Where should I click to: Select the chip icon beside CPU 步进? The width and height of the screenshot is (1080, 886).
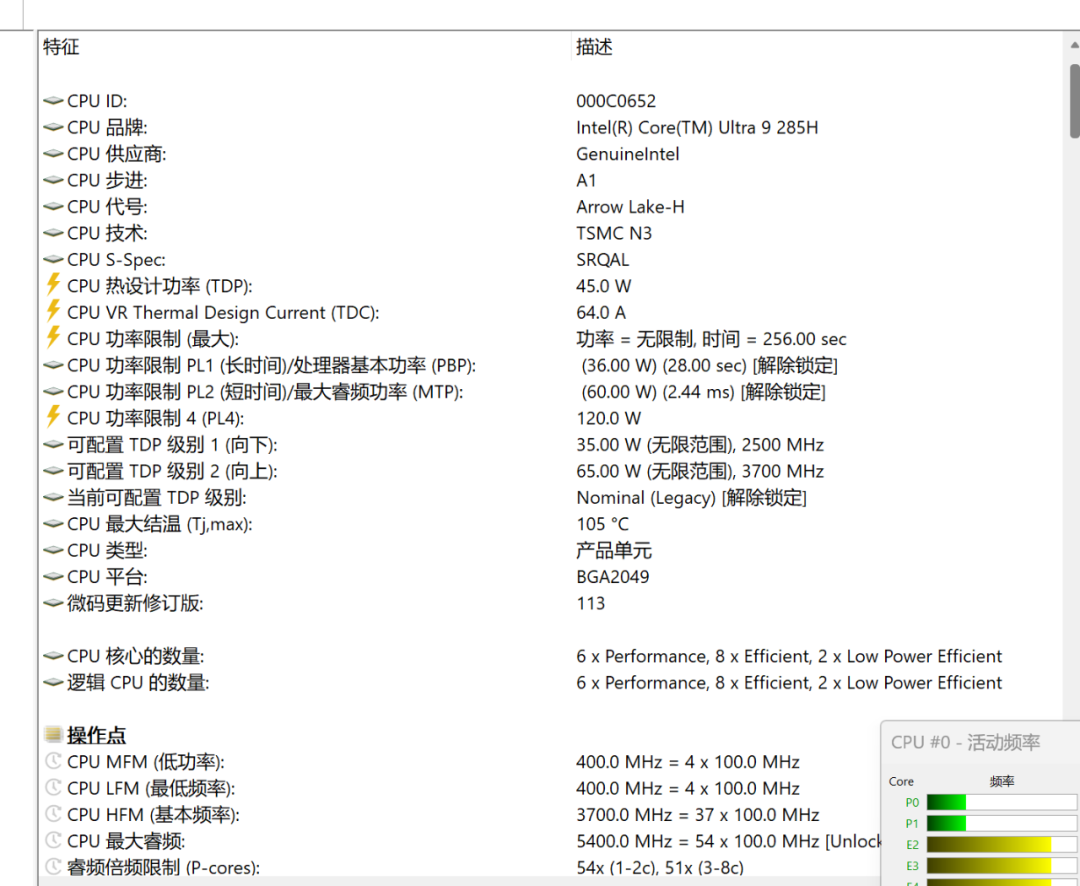click(x=53, y=181)
